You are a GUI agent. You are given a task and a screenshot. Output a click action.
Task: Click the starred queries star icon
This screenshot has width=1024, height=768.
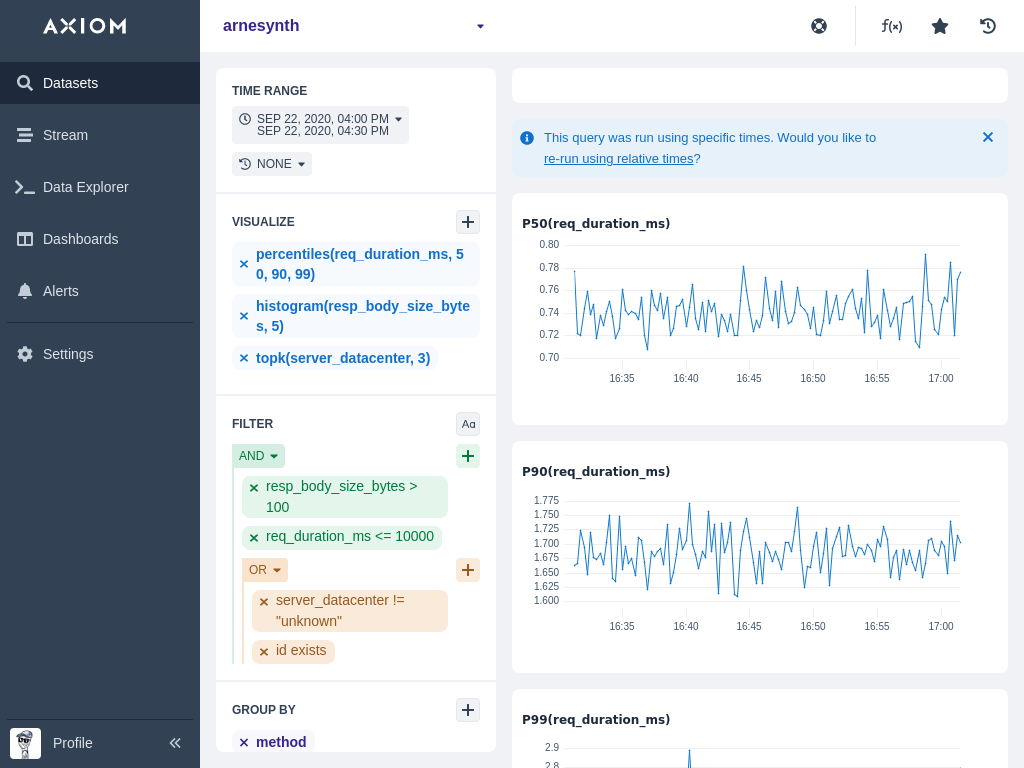pos(940,26)
